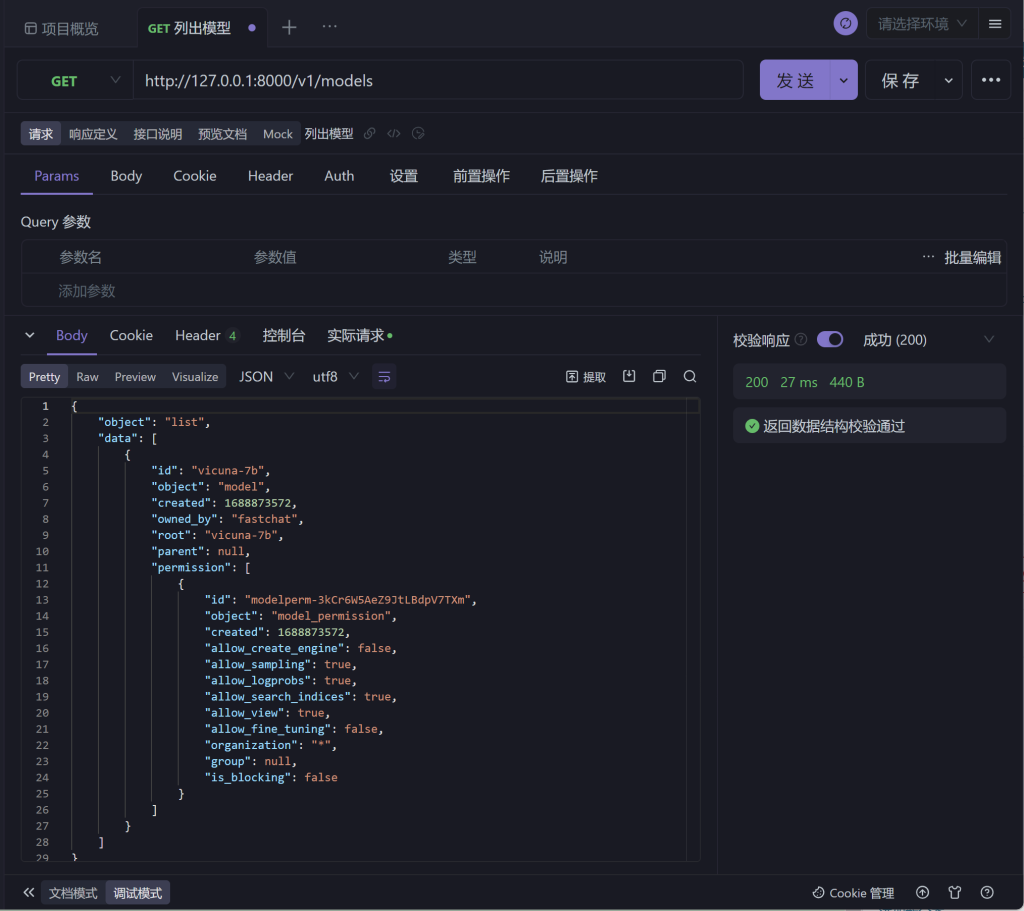Open 保存 dropdown arrow
This screenshot has height=911, width=1024.
(x=948, y=80)
